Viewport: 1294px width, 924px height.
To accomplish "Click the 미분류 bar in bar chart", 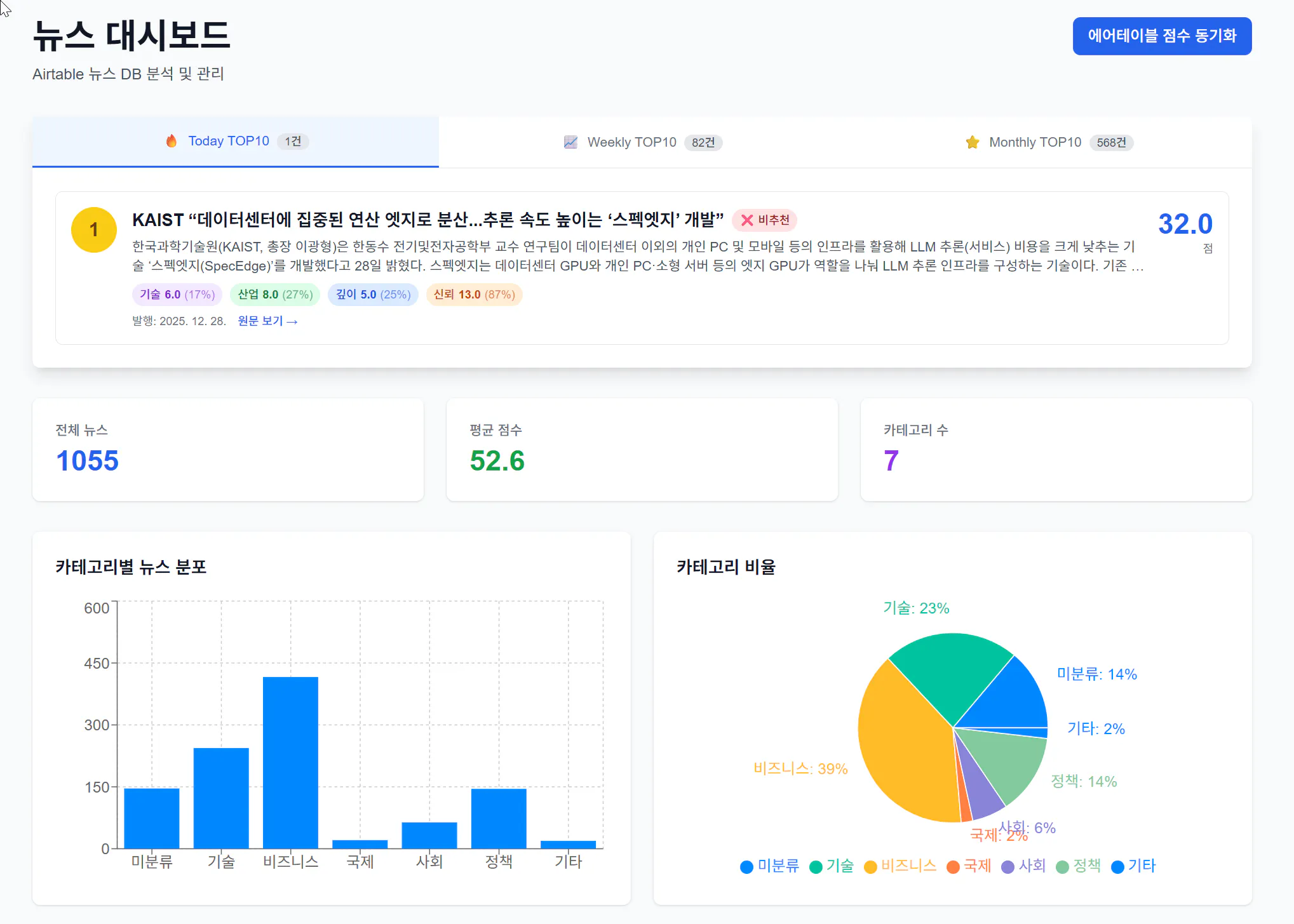I will [x=152, y=819].
